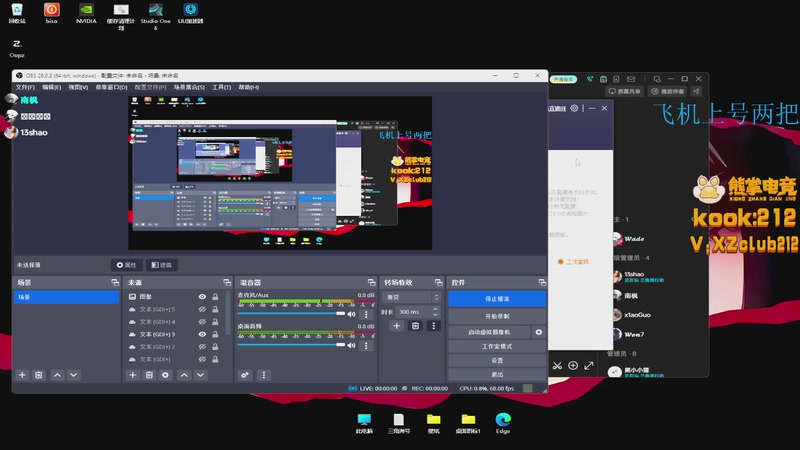Click the 停止推流 stop streaming button

pyautogui.click(x=497, y=298)
